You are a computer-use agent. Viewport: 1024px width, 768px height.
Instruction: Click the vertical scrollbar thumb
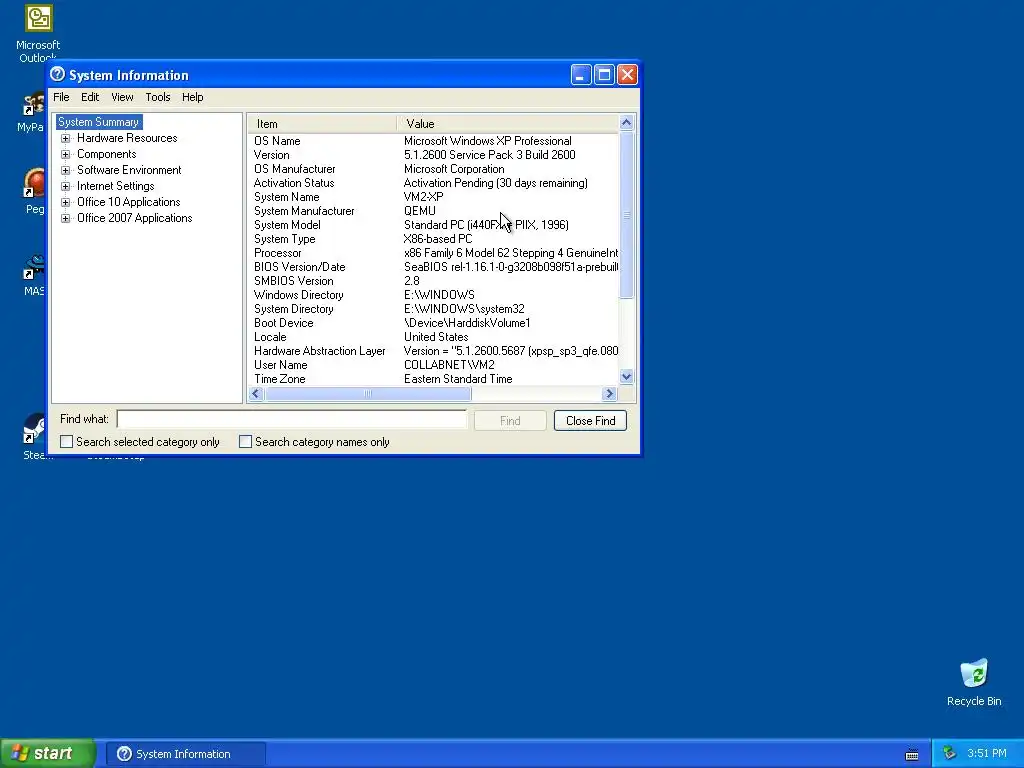tap(626, 214)
